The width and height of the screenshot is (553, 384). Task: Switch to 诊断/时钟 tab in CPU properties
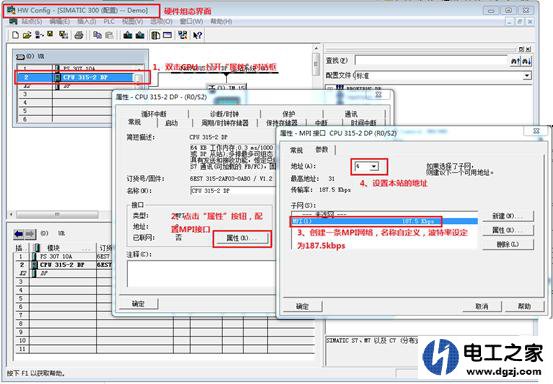[x=224, y=114]
